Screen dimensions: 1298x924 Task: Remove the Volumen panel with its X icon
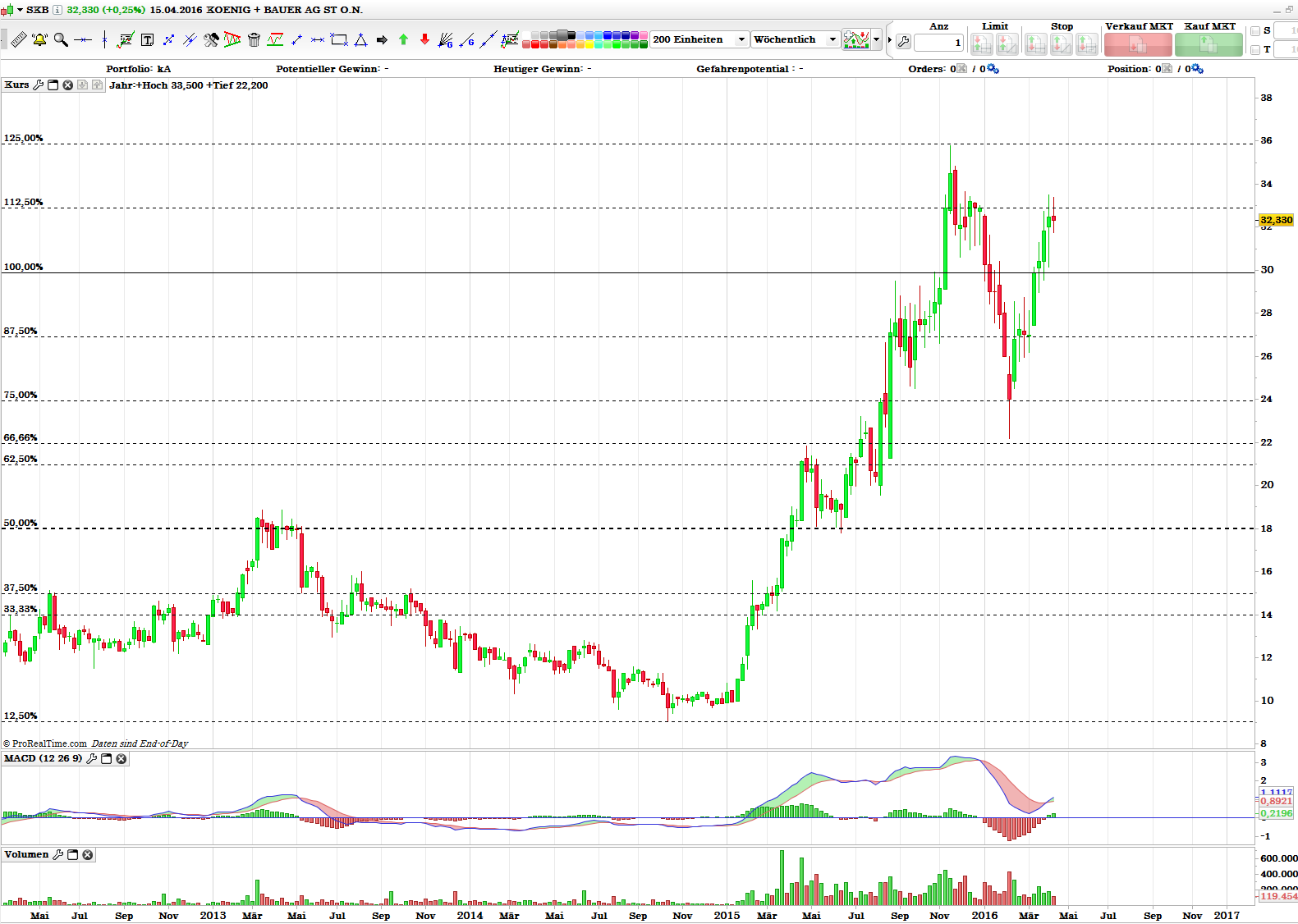[88, 855]
